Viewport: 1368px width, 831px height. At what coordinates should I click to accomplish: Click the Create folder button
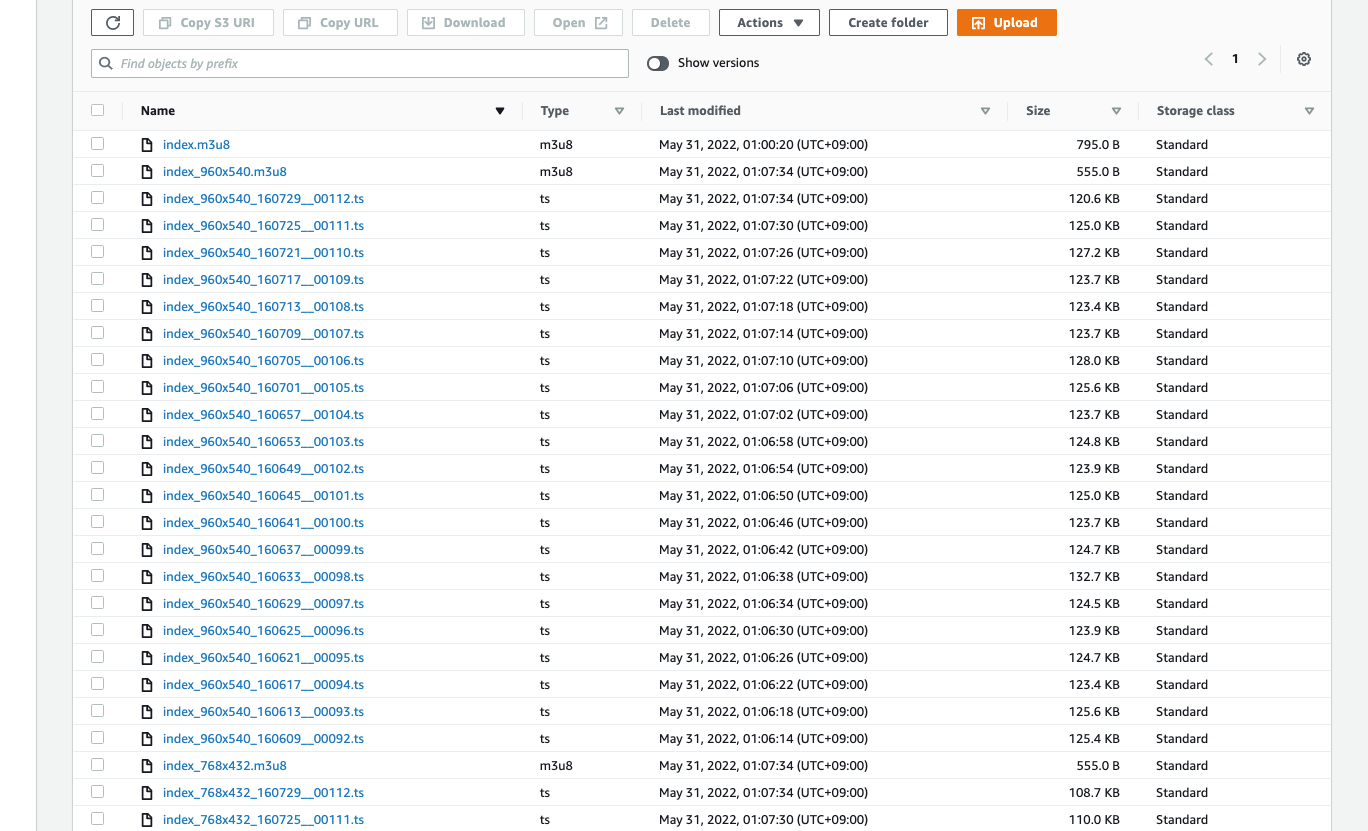coord(888,23)
